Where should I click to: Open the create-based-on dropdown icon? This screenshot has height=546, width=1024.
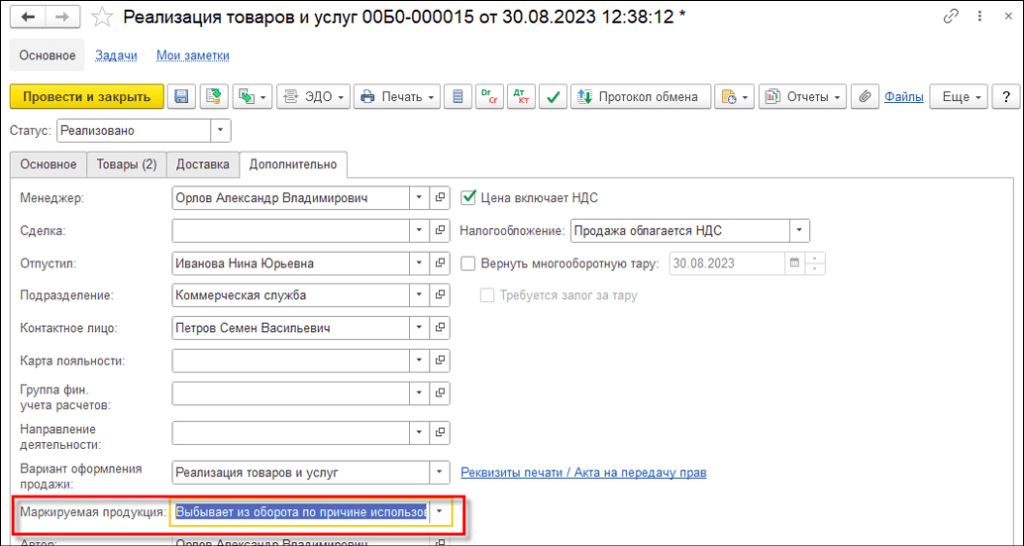point(253,97)
